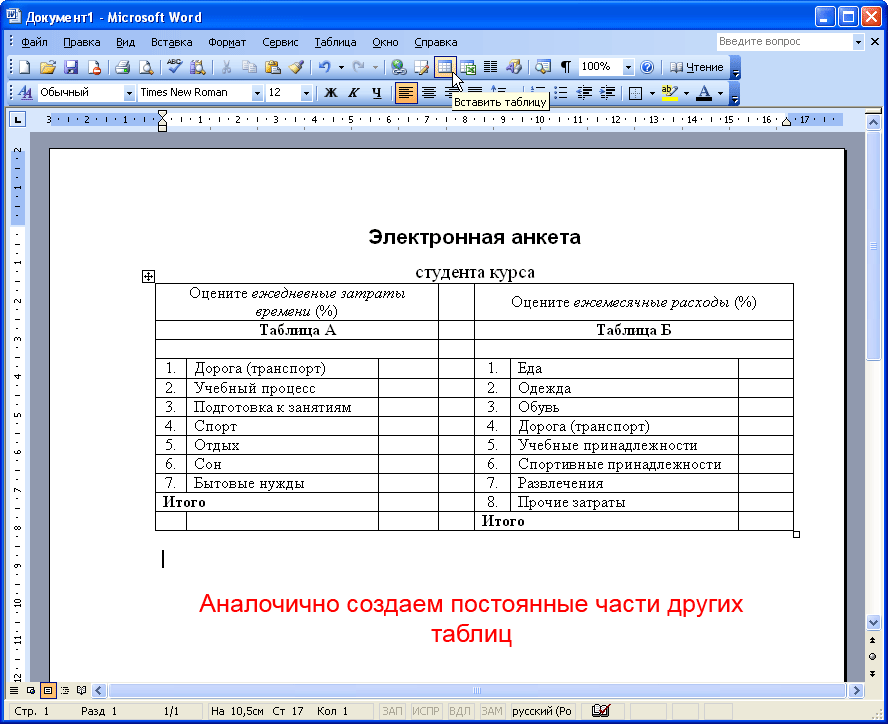Open an existing file with folder icon
Viewport: 888px width, 724px height.
point(48,67)
